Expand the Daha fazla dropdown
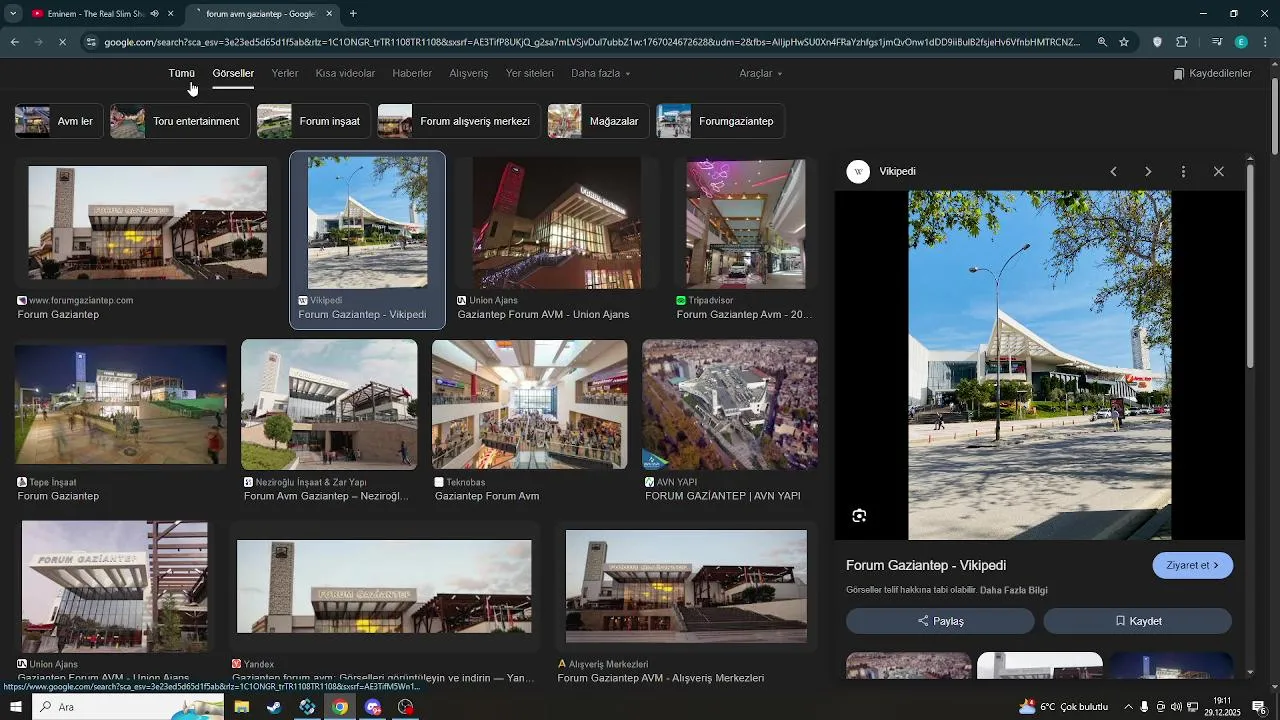This screenshot has height=720, width=1280. point(600,73)
